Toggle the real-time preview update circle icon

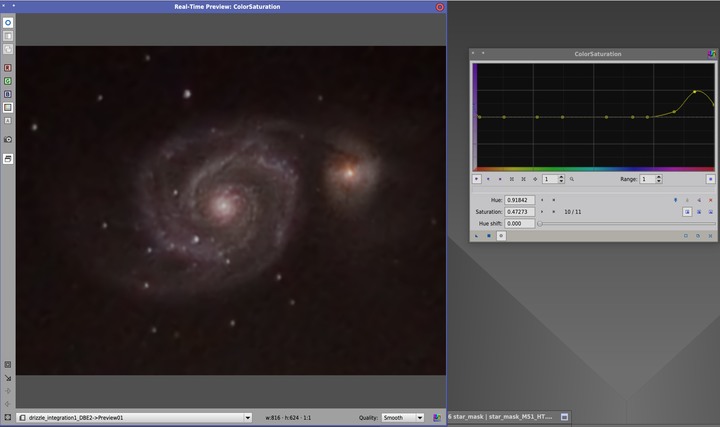(8, 22)
